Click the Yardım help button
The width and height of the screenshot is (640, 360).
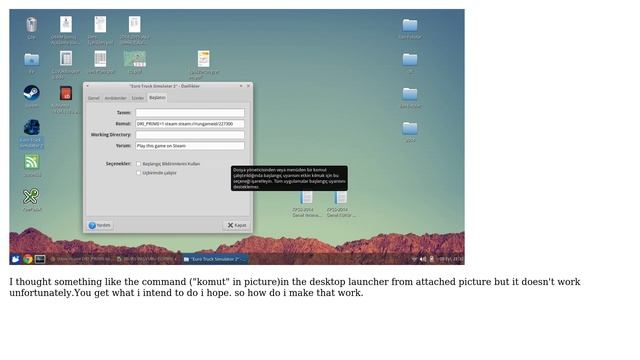100,225
